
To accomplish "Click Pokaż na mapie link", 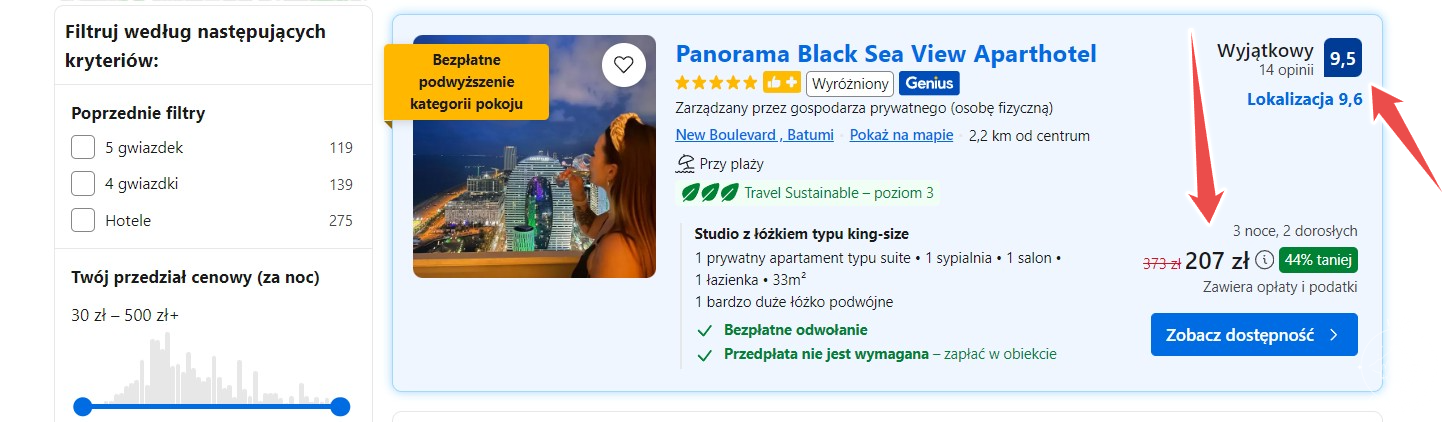I will coord(901,136).
